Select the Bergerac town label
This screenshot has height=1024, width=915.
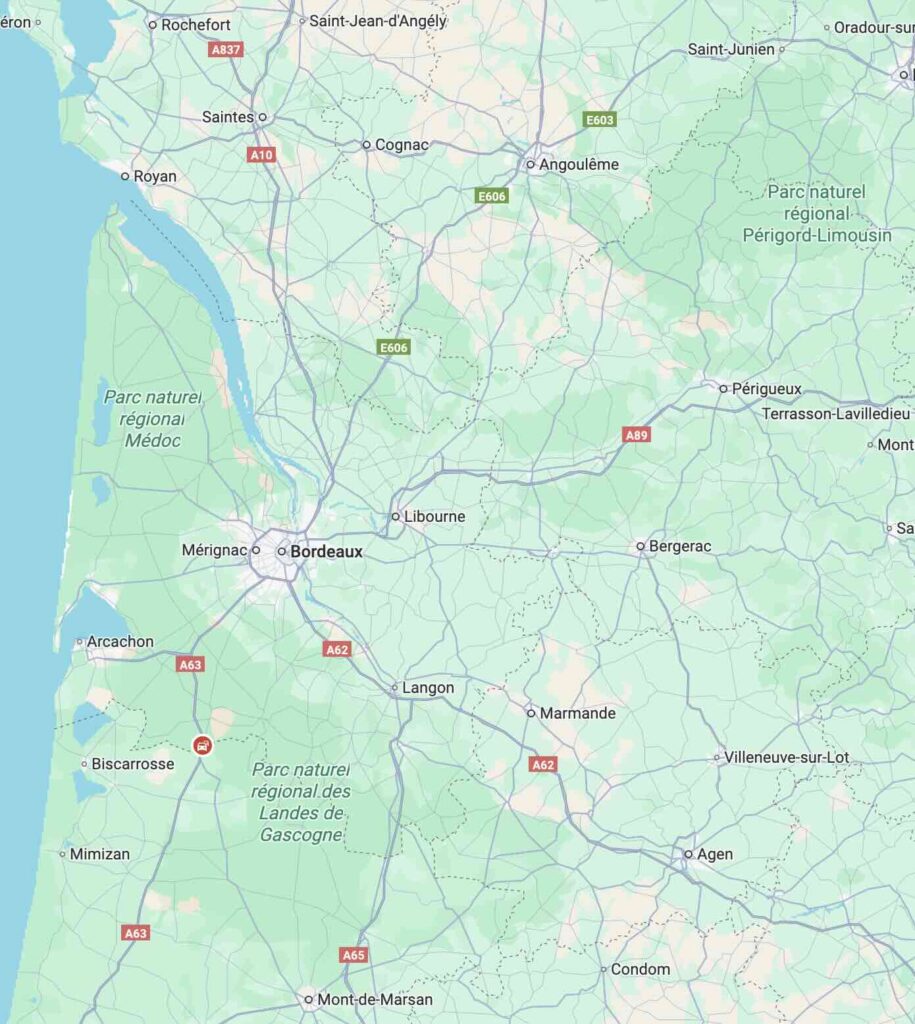pos(680,546)
